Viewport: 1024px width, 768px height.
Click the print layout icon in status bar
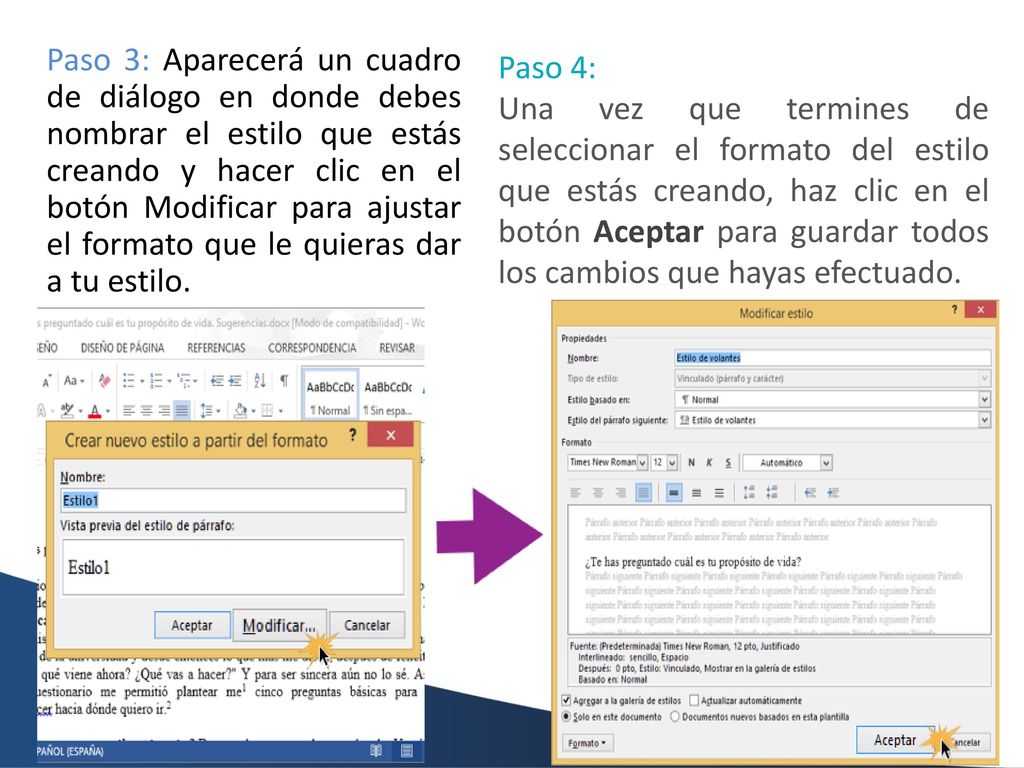tap(407, 751)
